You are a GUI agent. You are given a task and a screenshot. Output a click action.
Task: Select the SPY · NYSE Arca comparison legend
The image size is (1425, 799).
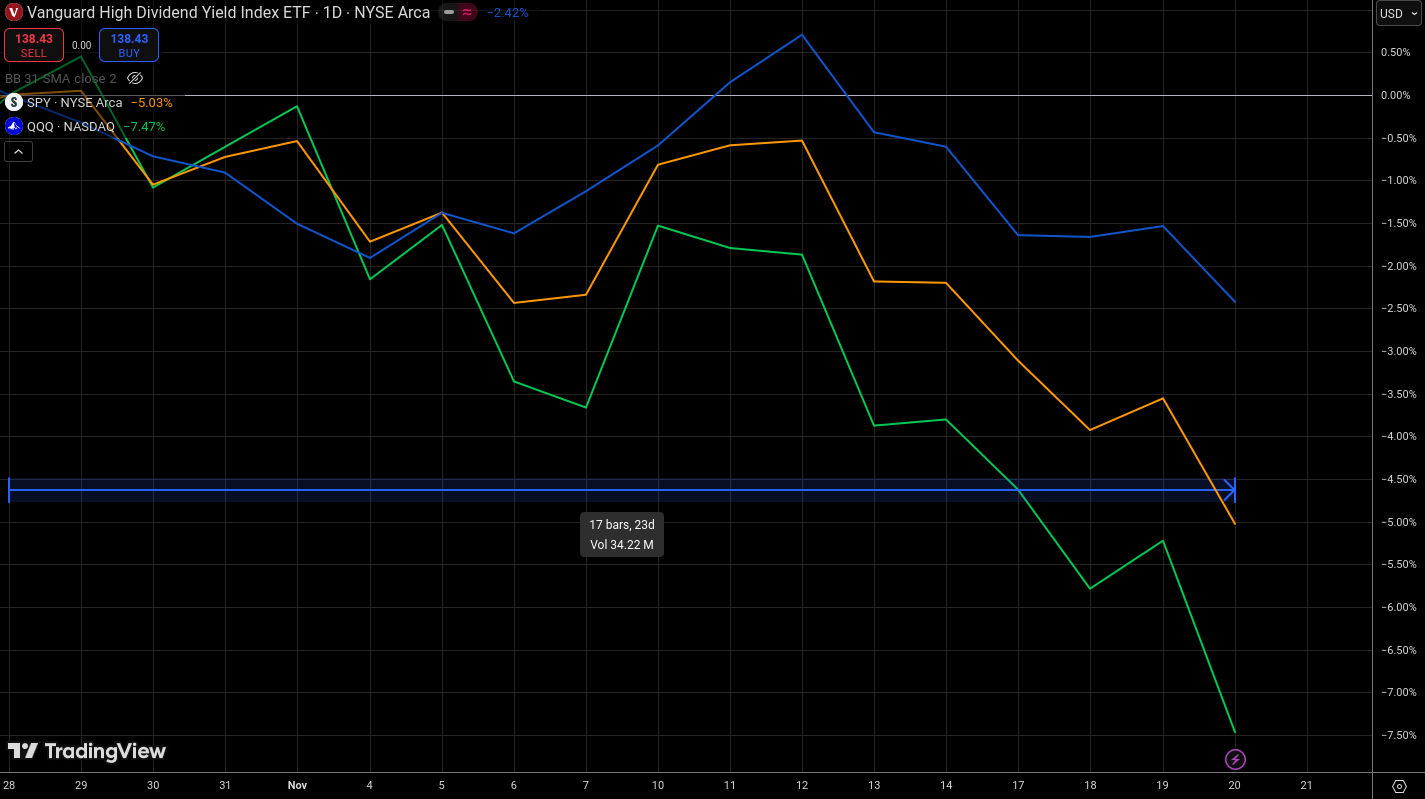(x=75, y=102)
